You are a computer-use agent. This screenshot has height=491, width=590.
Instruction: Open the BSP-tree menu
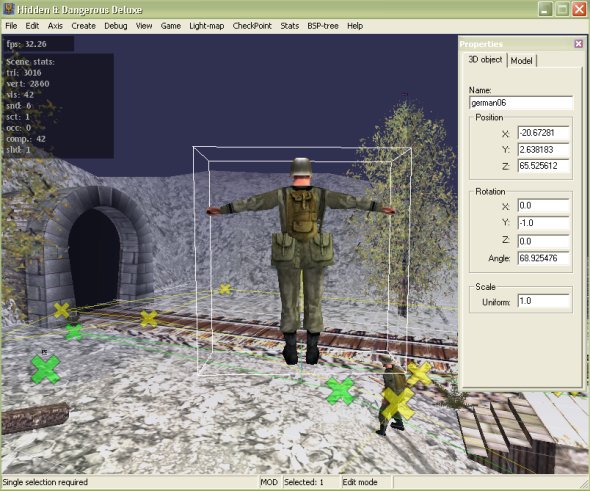coord(323,26)
